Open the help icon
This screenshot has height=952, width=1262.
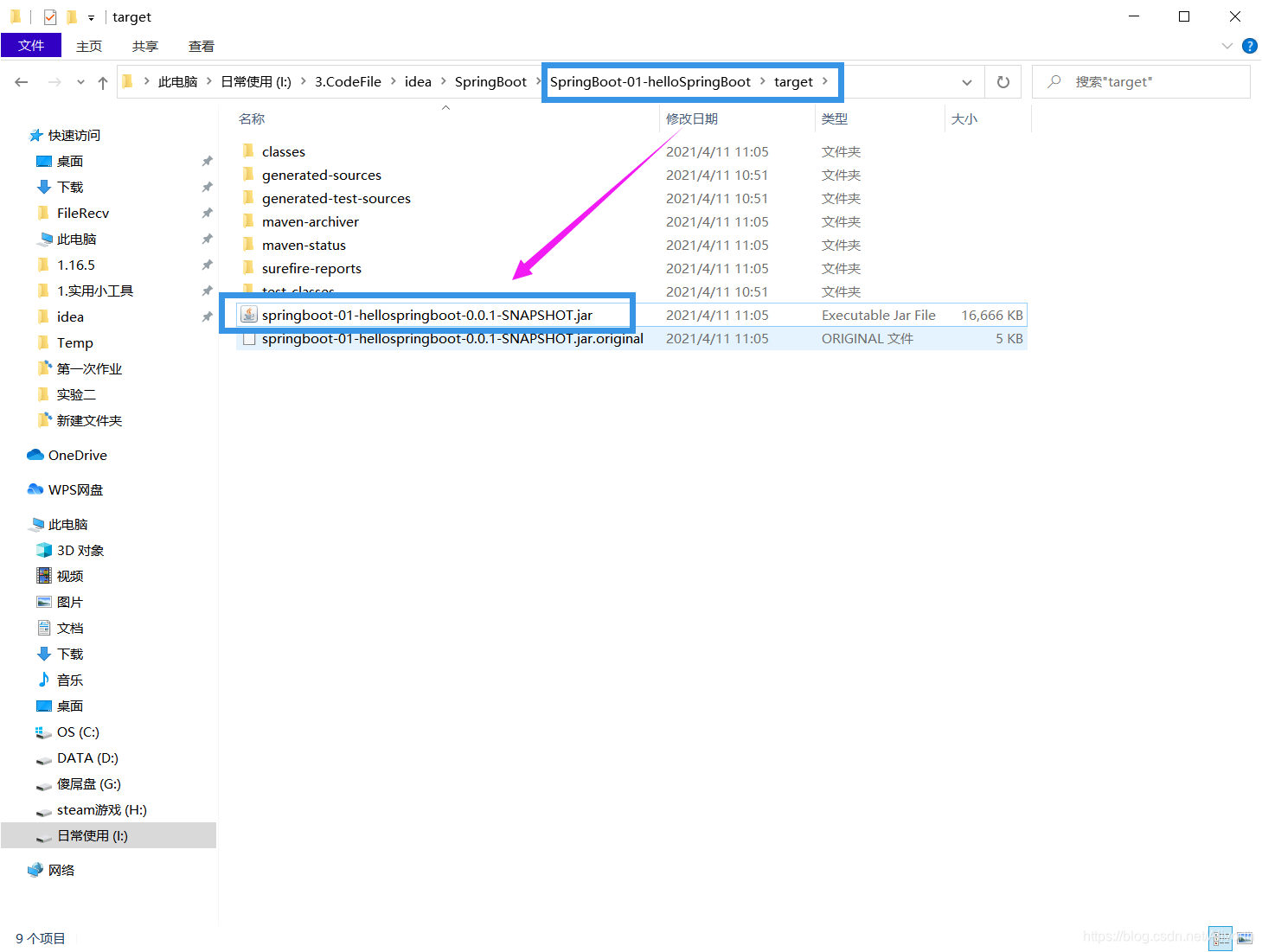tap(1250, 46)
